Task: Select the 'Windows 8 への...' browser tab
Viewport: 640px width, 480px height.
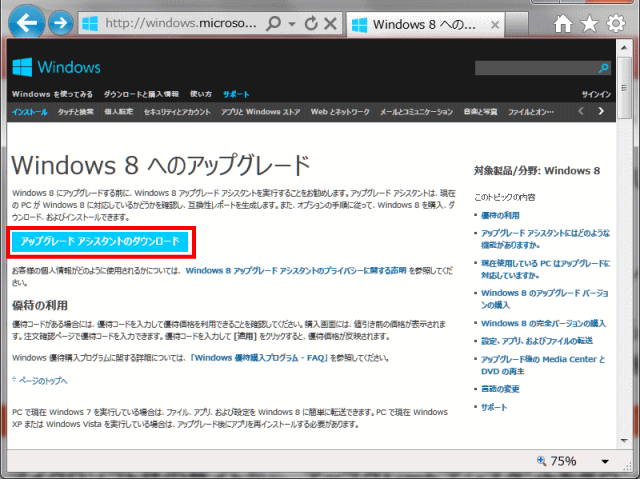Action: pyautogui.click(x=425, y=24)
